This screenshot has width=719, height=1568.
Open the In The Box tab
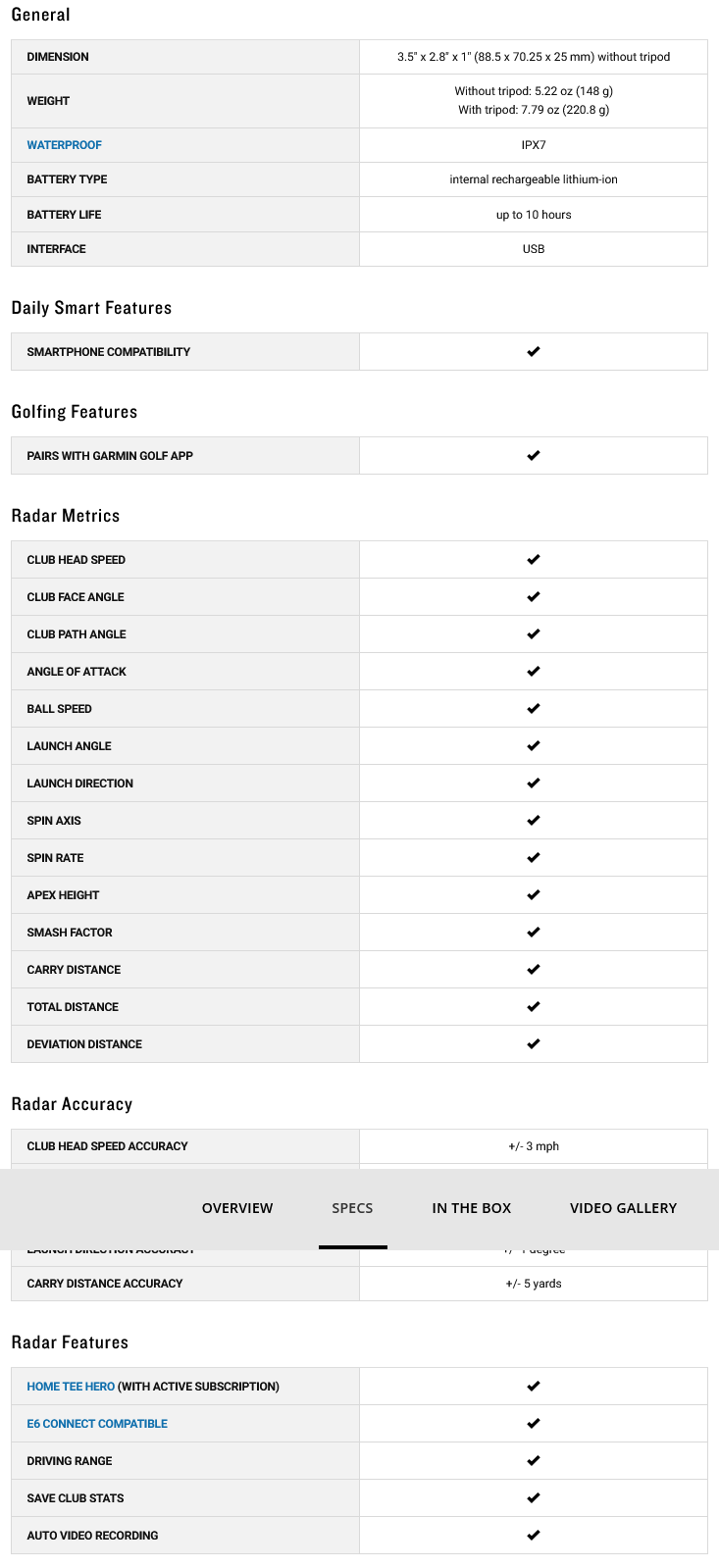(472, 1208)
